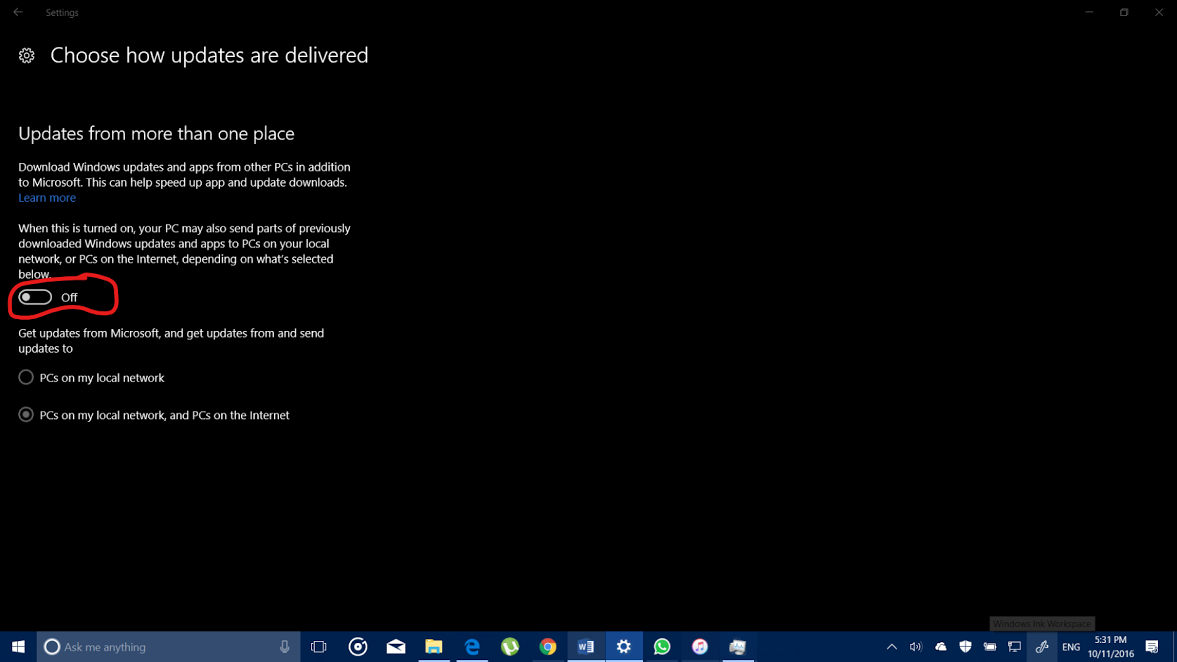
Task: Select PCs on my local network option
Action: click(26, 377)
